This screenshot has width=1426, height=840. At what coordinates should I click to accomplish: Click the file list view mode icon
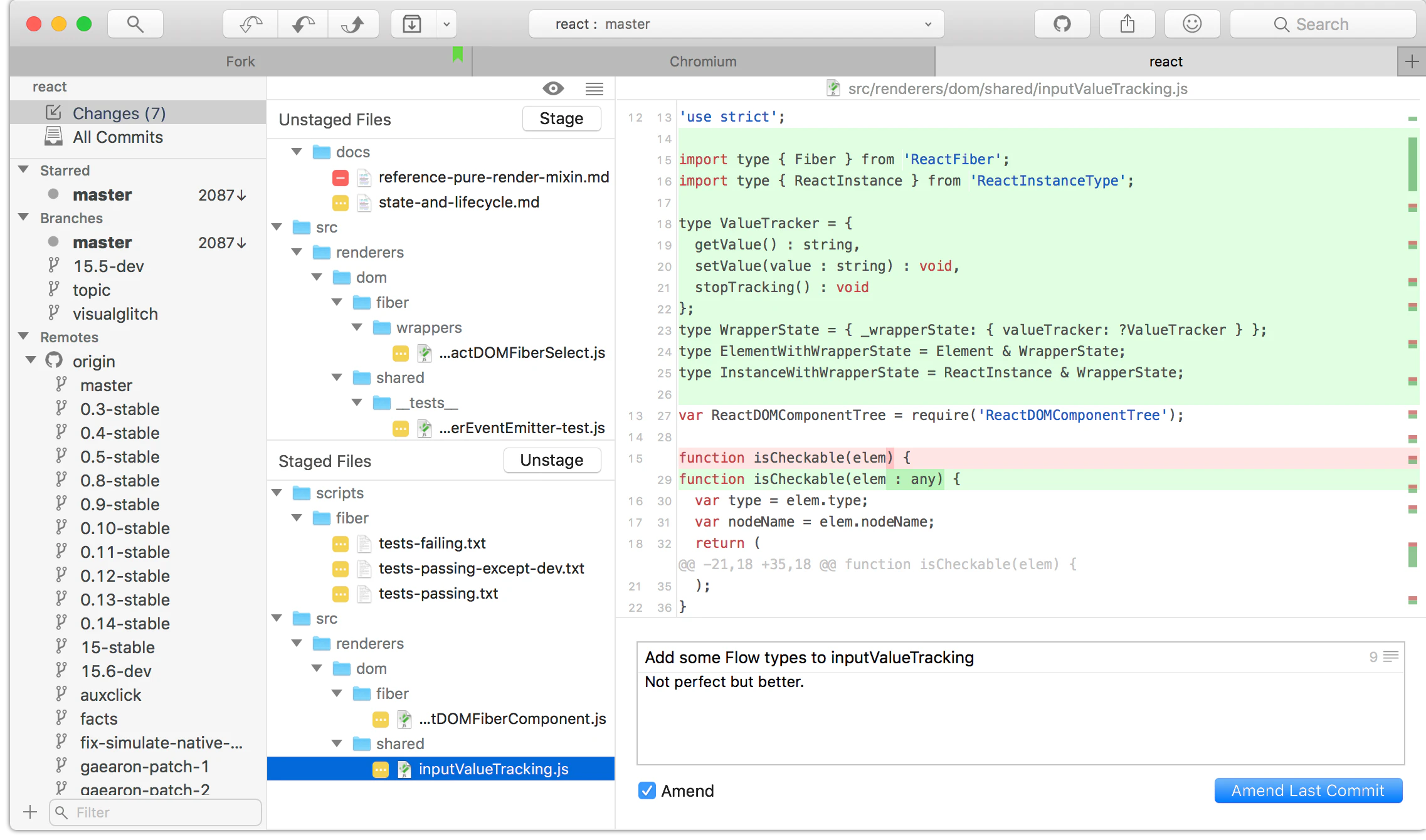coord(594,88)
